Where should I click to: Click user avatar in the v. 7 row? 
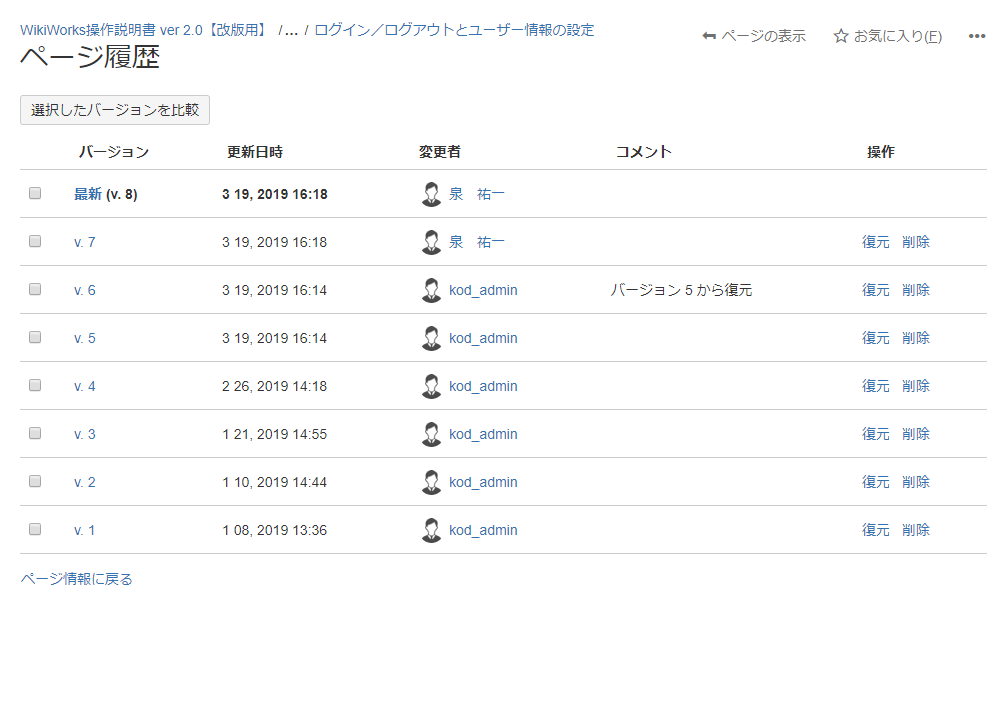click(x=431, y=242)
